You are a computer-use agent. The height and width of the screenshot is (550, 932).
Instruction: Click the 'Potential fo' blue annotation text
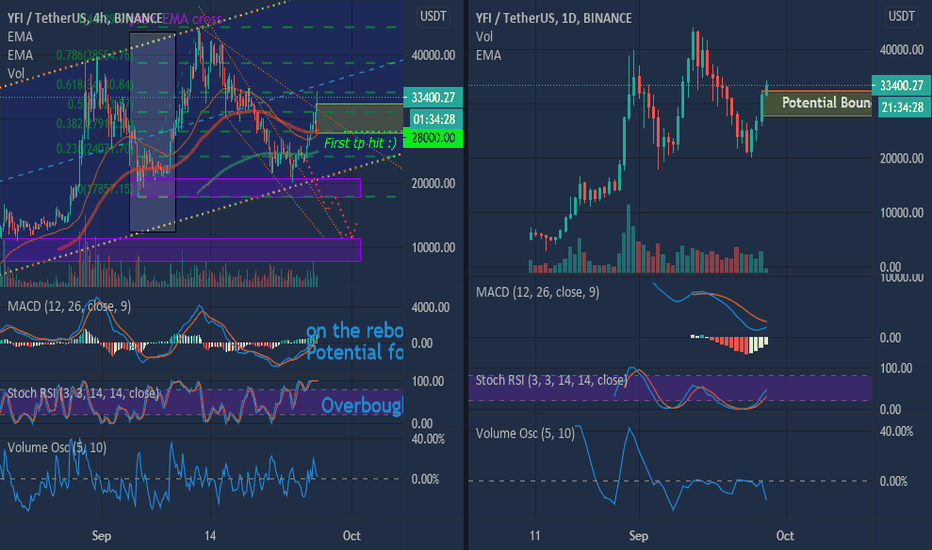pyautogui.click(x=355, y=353)
